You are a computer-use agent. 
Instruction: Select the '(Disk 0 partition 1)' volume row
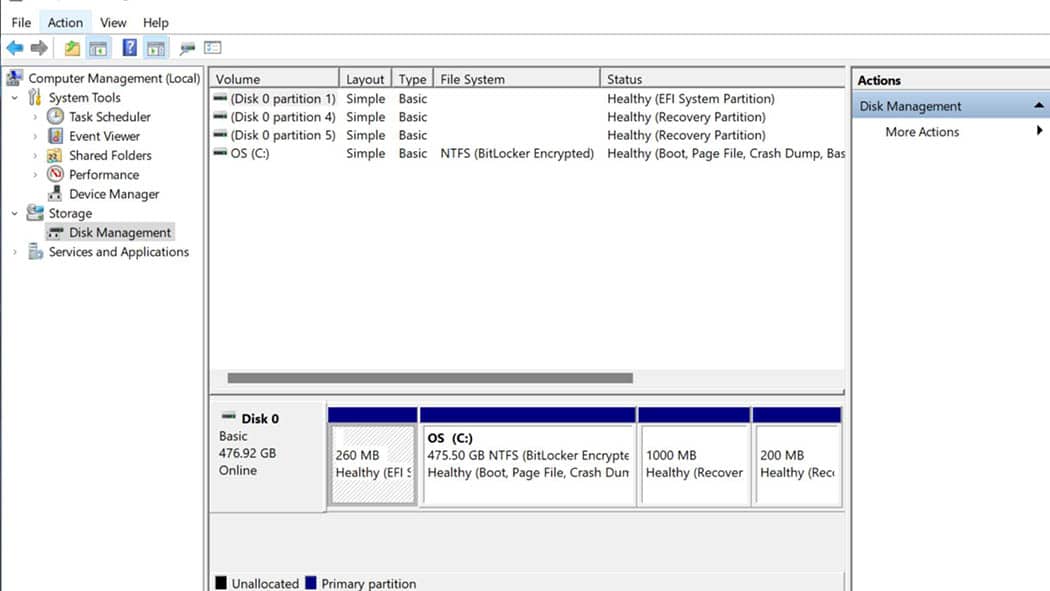528,98
